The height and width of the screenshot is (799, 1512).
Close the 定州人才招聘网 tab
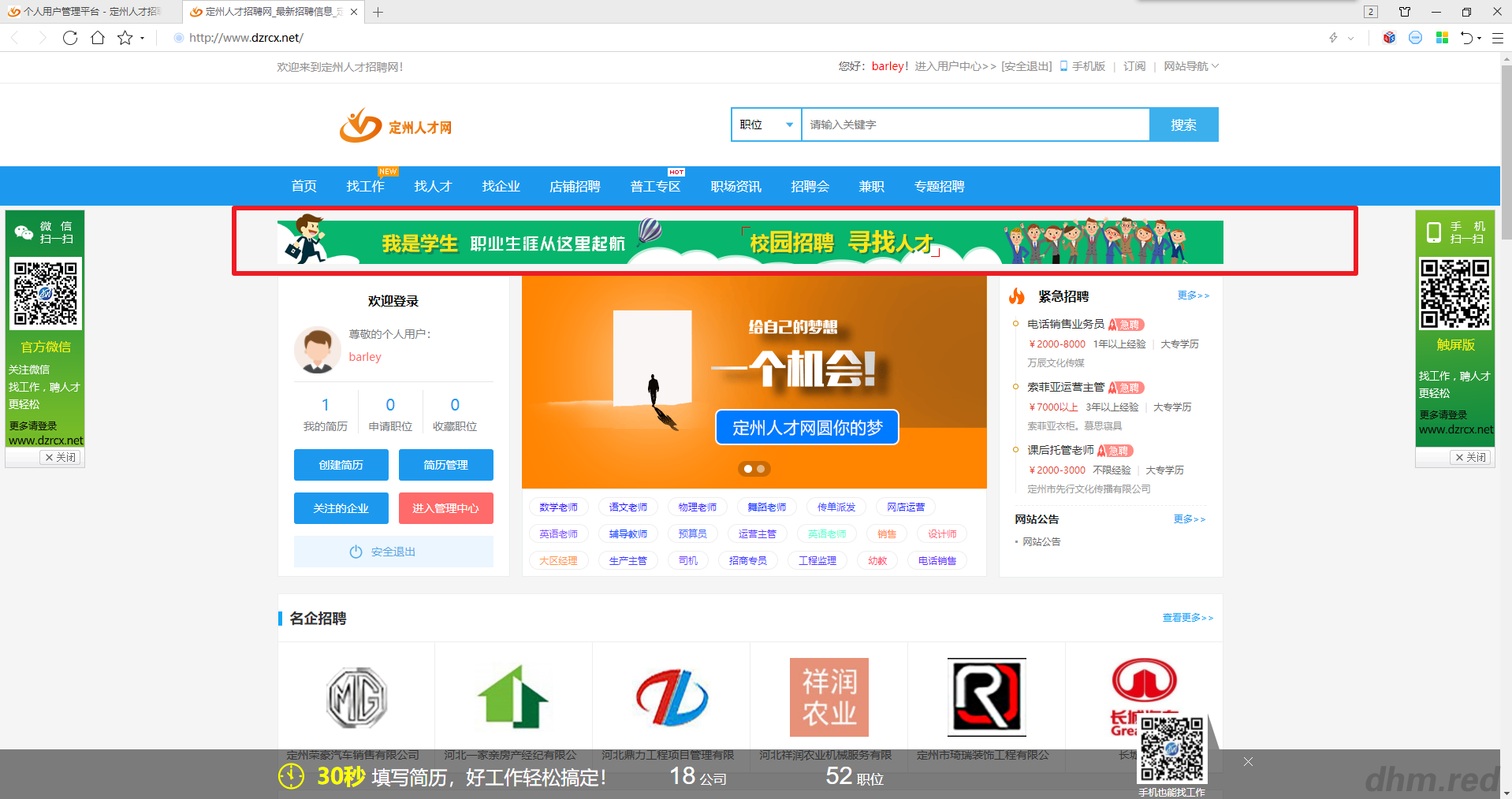[x=354, y=12]
